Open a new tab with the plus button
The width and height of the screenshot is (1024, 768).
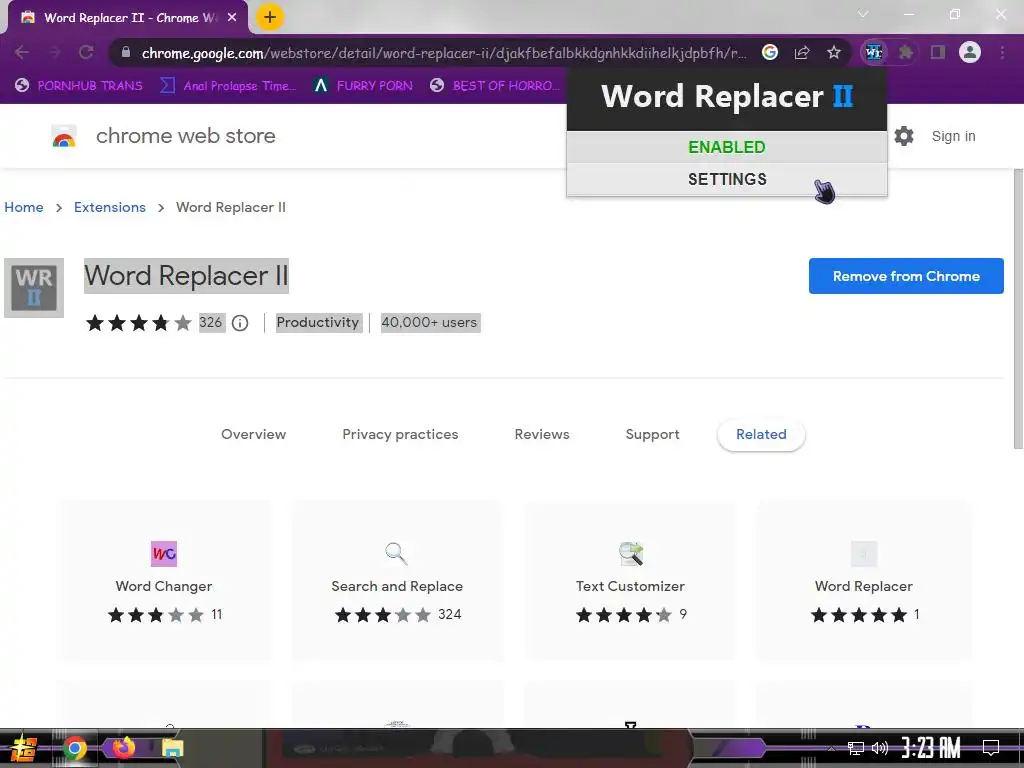(270, 17)
